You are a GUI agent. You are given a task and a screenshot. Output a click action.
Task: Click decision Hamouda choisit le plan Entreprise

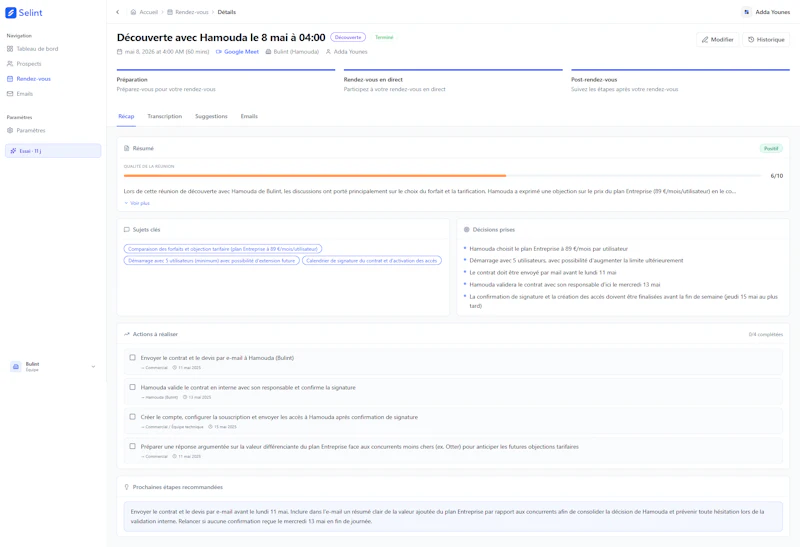(548, 249)
